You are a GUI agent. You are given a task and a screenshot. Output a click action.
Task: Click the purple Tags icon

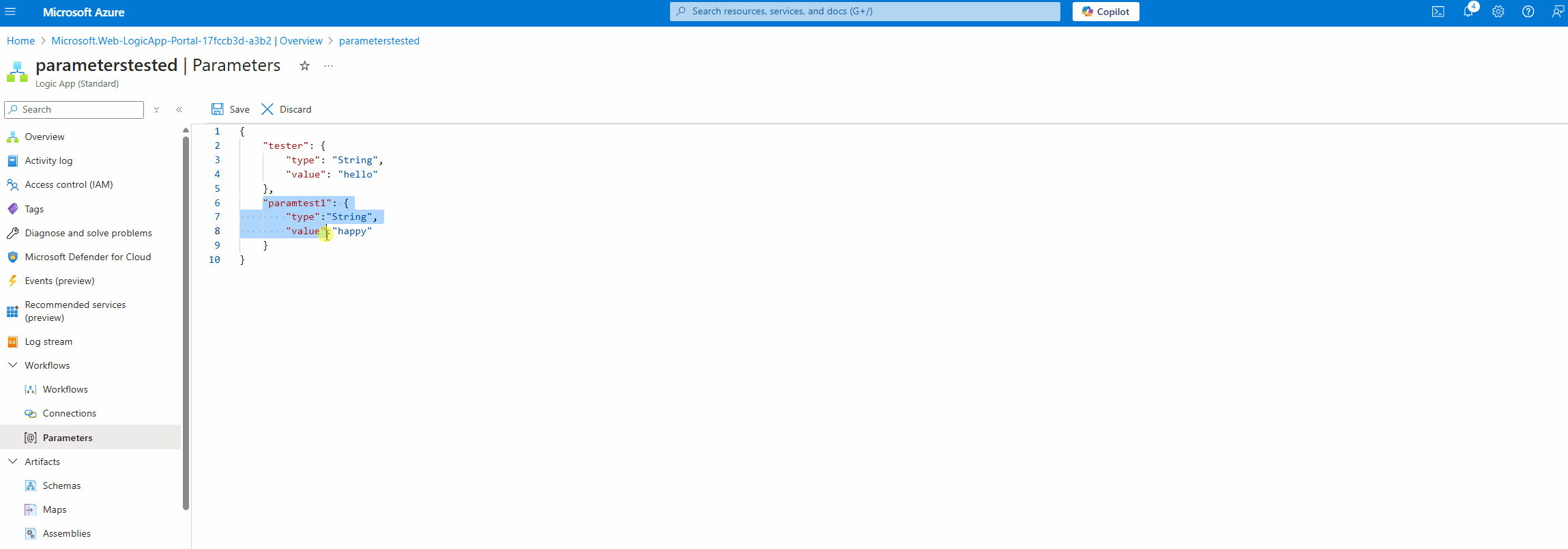click(12, 209)
